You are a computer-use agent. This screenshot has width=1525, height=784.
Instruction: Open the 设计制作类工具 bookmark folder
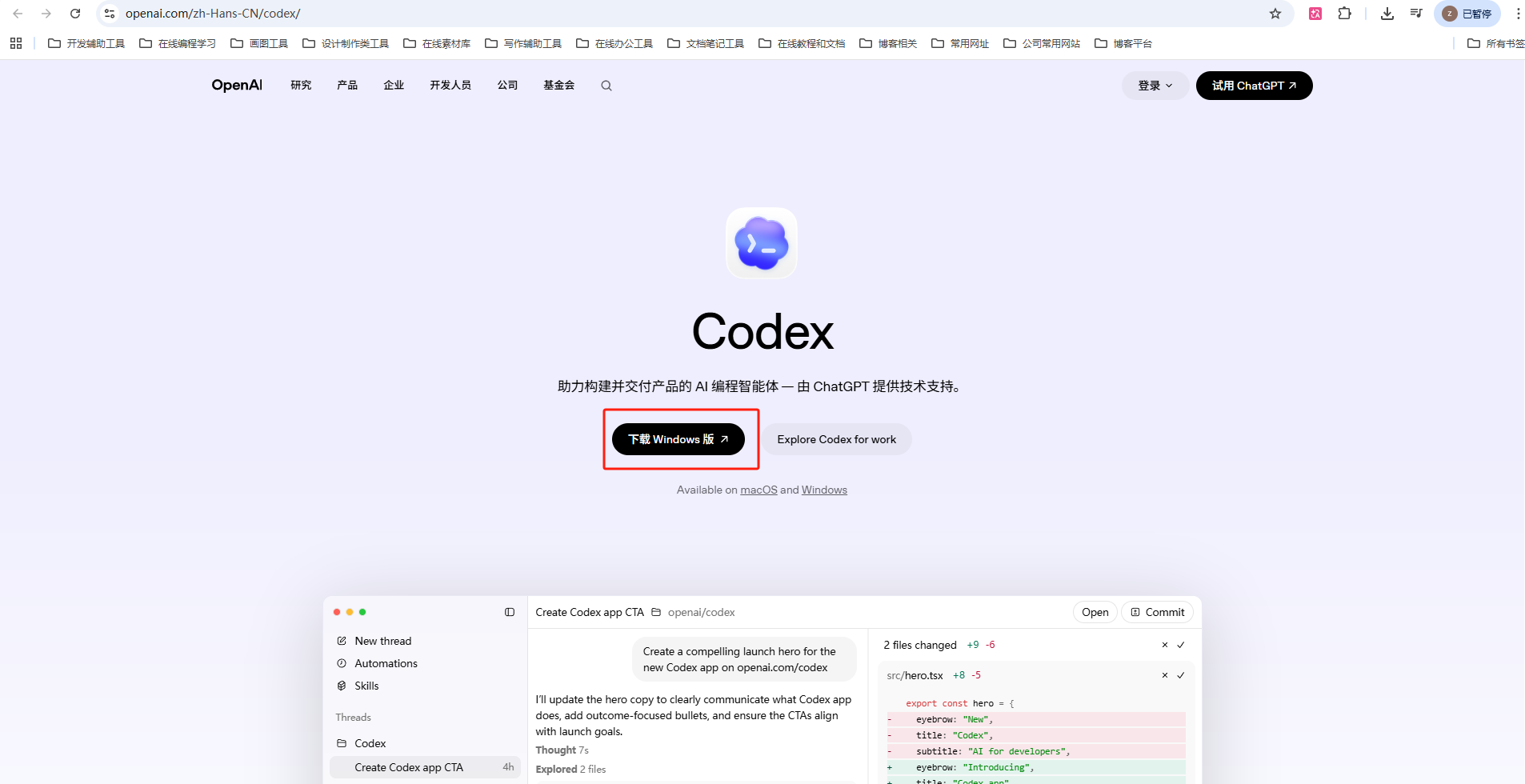click(346, 43)
